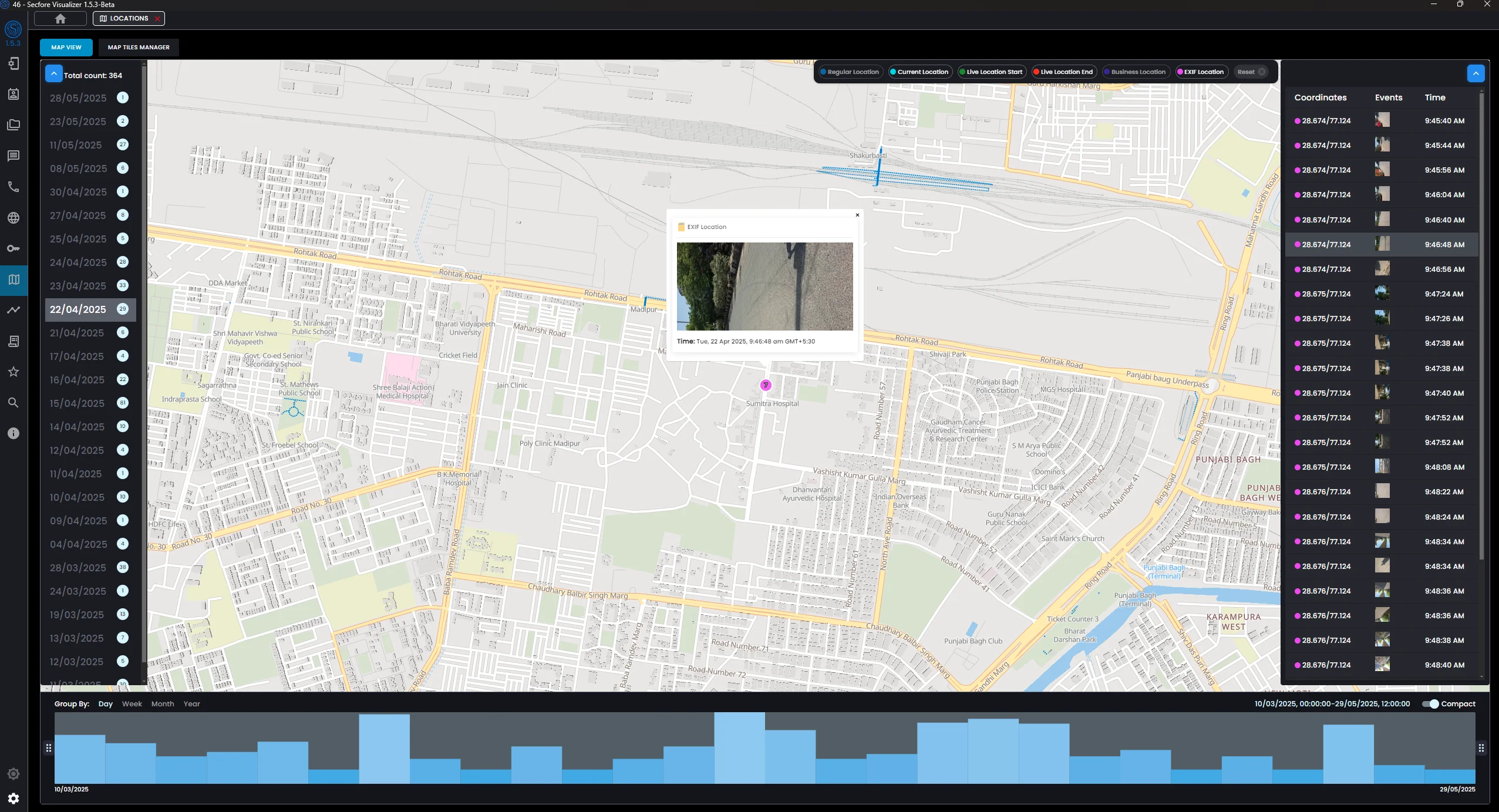Collapse the coordinates panel with blue chevron
Image resolution: width=1499 pixels, height=812 pixels.
tap(1476, 74)
